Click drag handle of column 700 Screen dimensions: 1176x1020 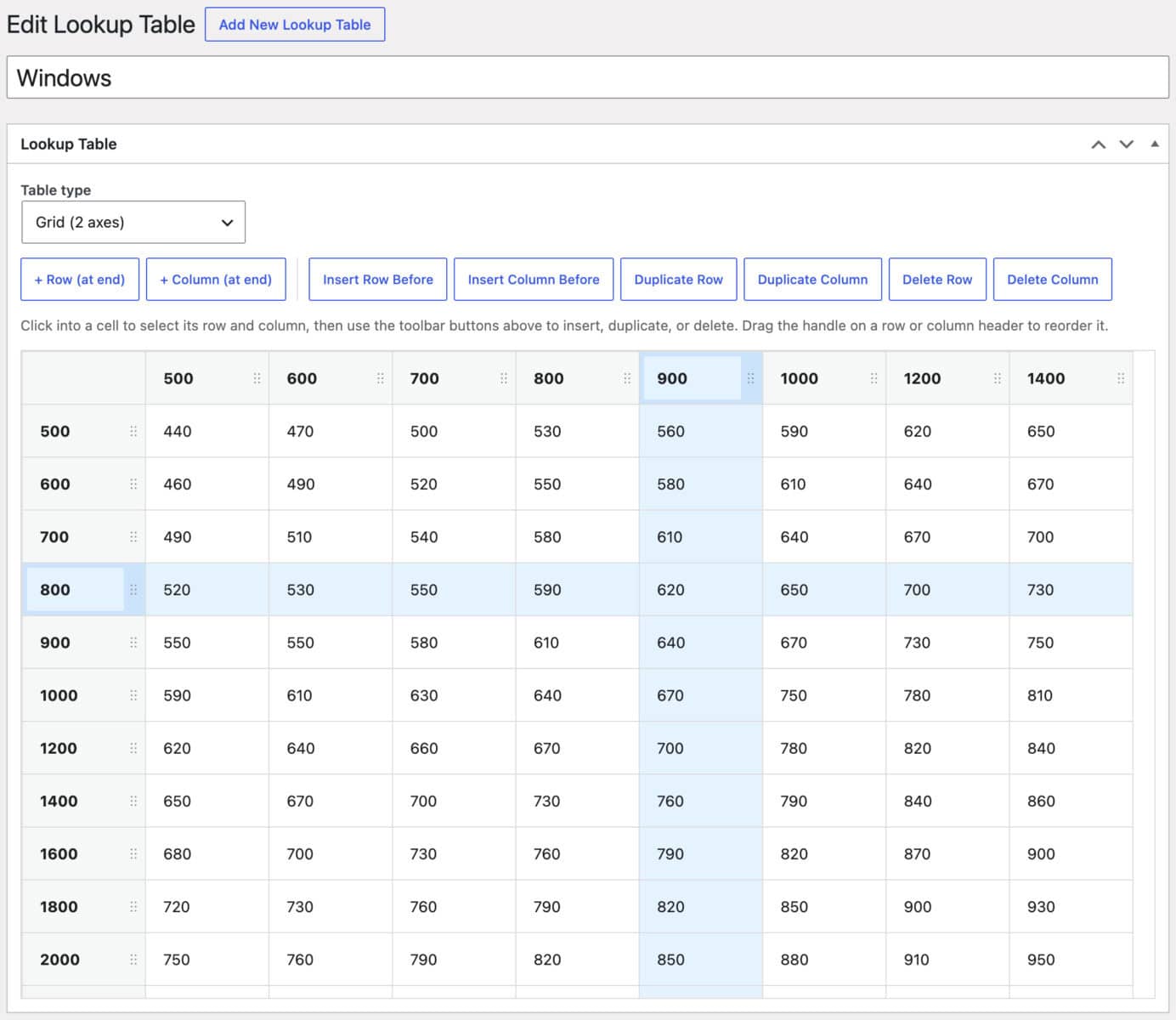click(x=503, y=378)
